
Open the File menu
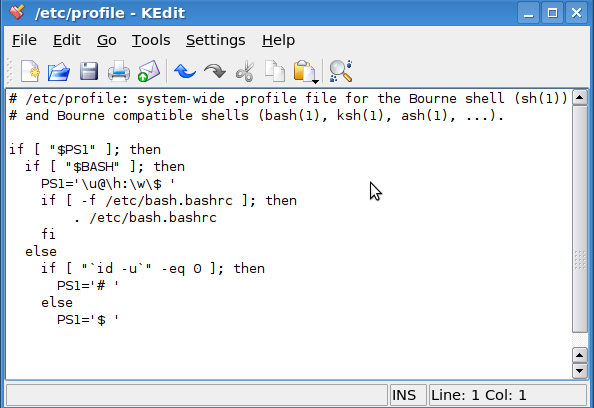click(x=24, y=40)
